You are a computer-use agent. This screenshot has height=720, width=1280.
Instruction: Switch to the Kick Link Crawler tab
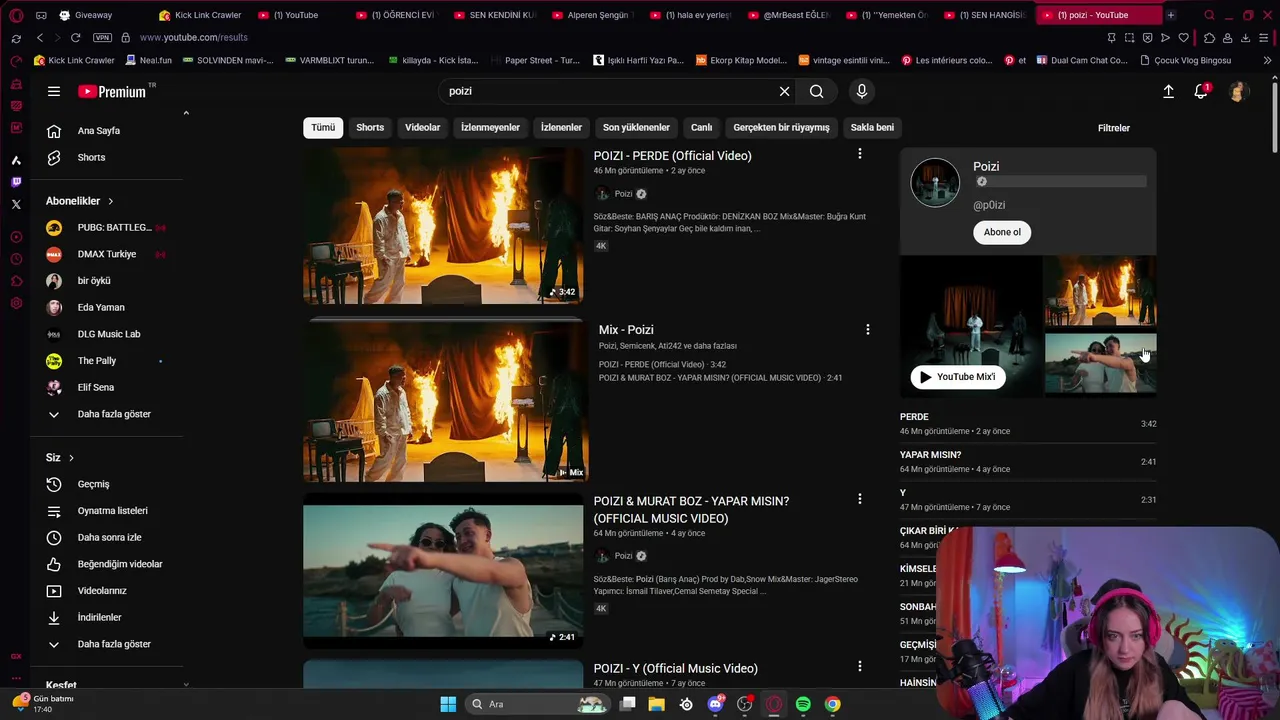(x=199, y=15)
